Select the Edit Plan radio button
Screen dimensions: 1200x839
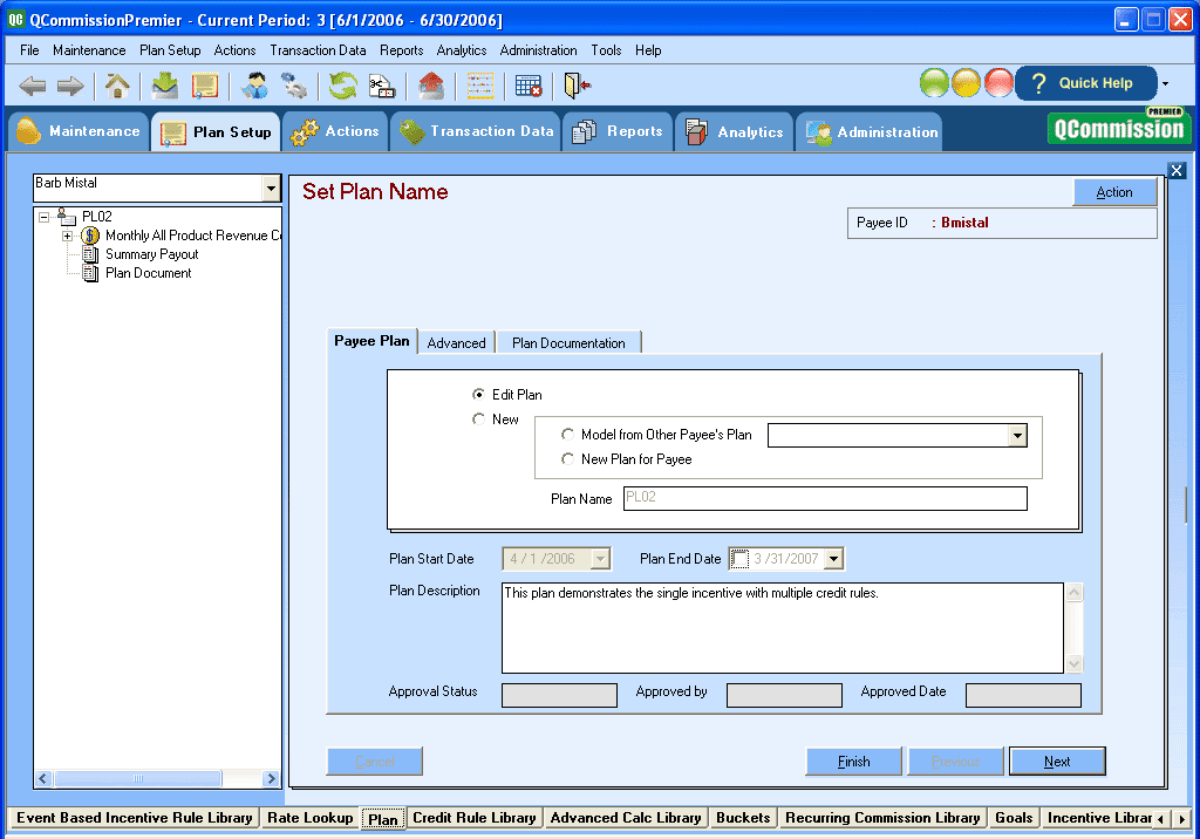click(478, 394)
